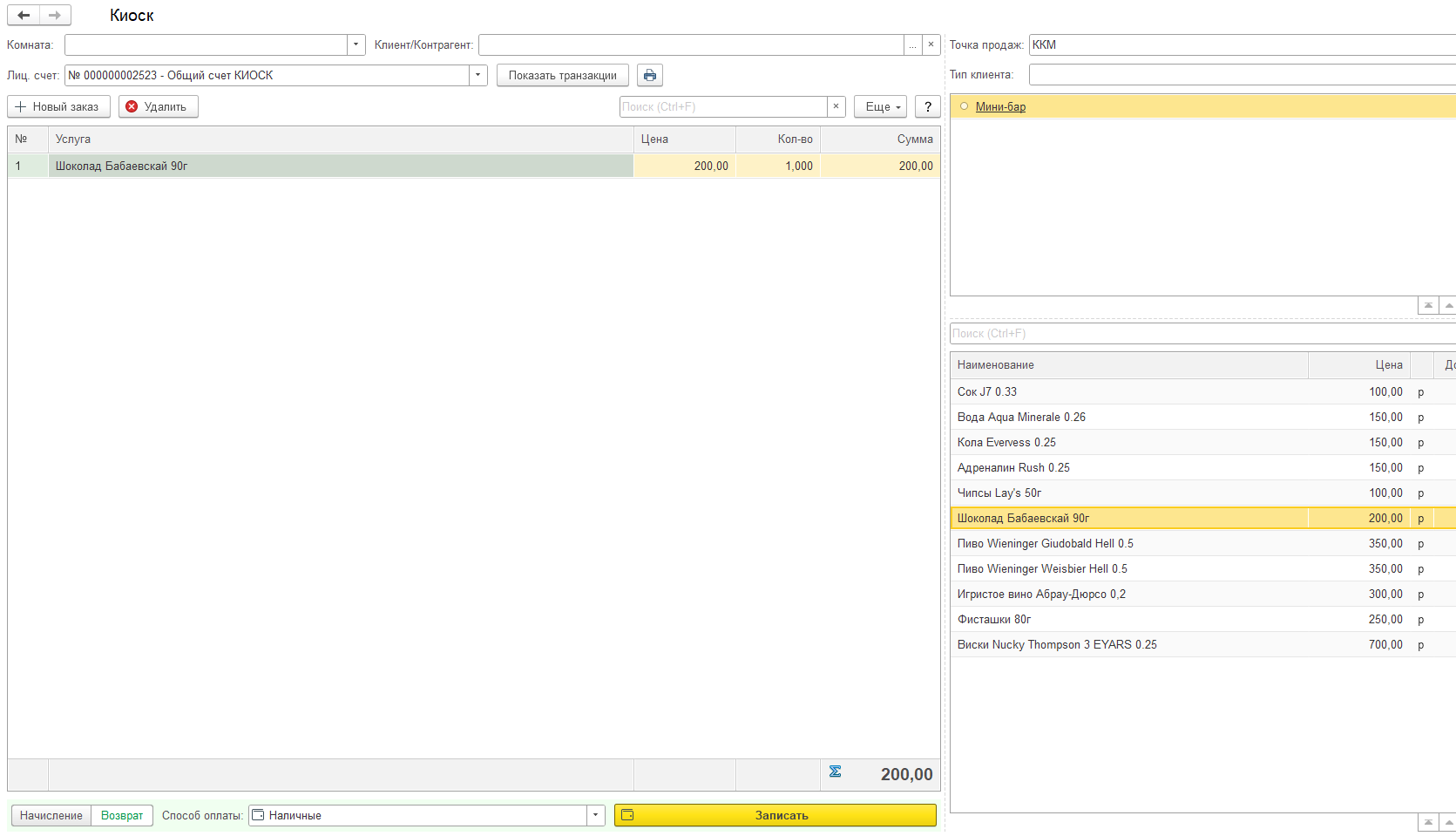The height and width of the screenshot is (836, 1456).
Task: Switch to Возврат mode
Action: coord(122,815)
